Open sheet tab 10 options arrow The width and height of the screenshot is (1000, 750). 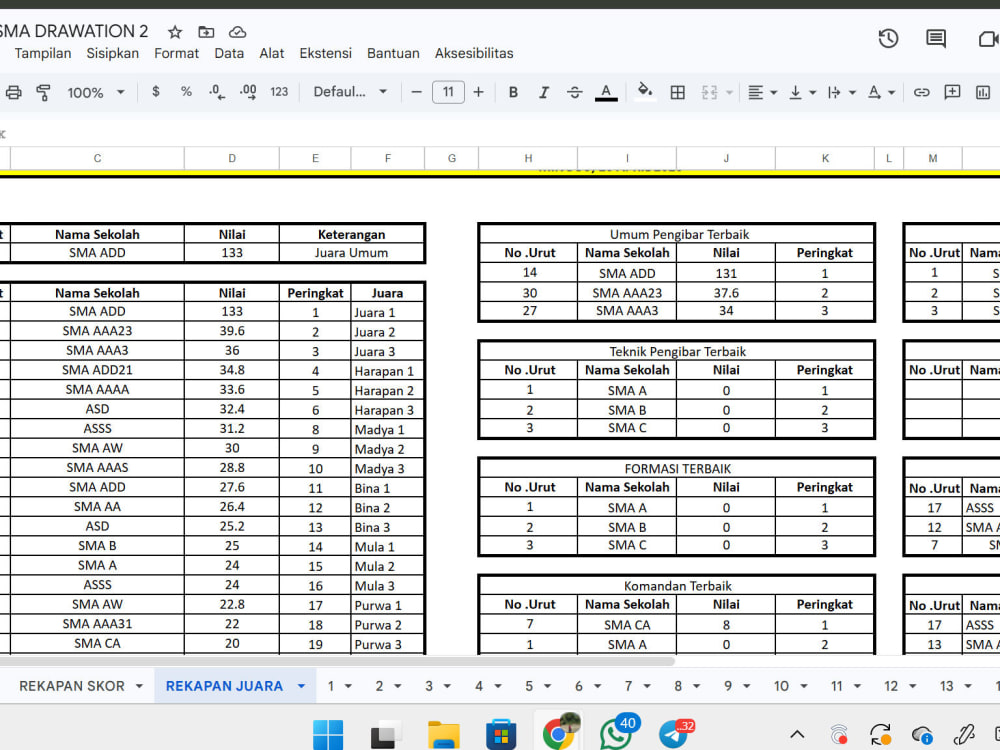coord(804,687)
